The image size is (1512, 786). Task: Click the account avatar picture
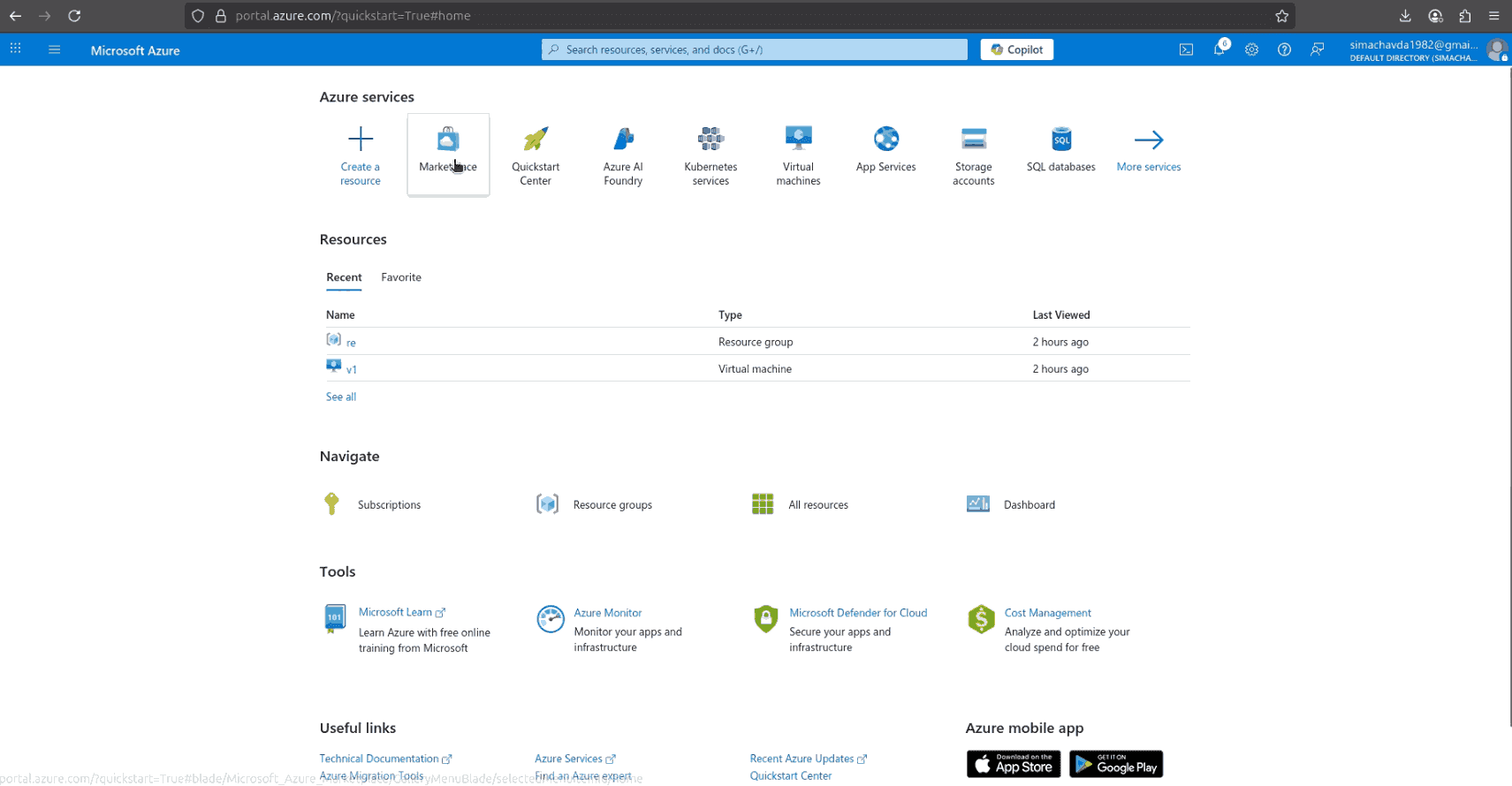tap(1496, 50)
